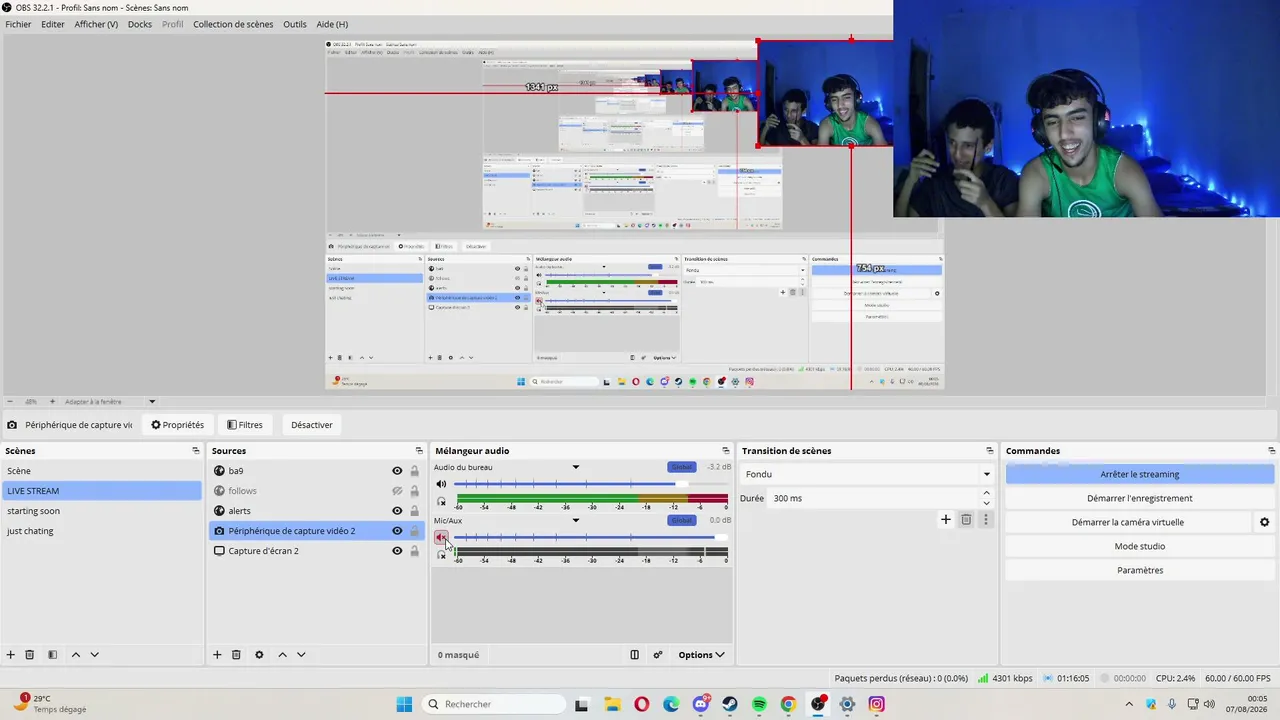
Task: Select the LIVE STREAM scene
Action: (102, 491)
